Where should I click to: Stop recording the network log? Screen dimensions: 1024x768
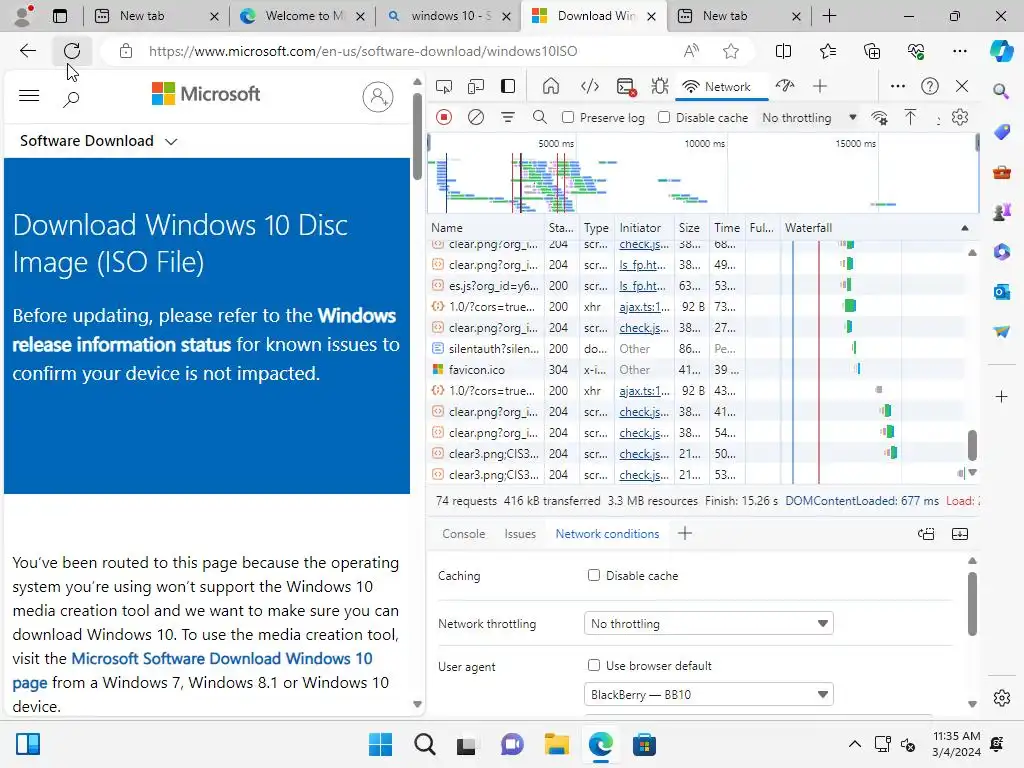tap(444, 118)
